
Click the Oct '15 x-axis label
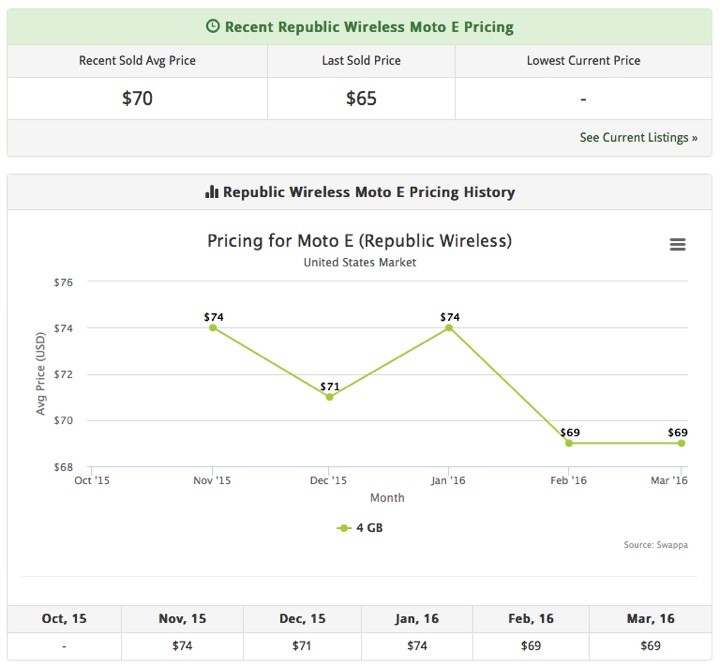tap(92, 481)
